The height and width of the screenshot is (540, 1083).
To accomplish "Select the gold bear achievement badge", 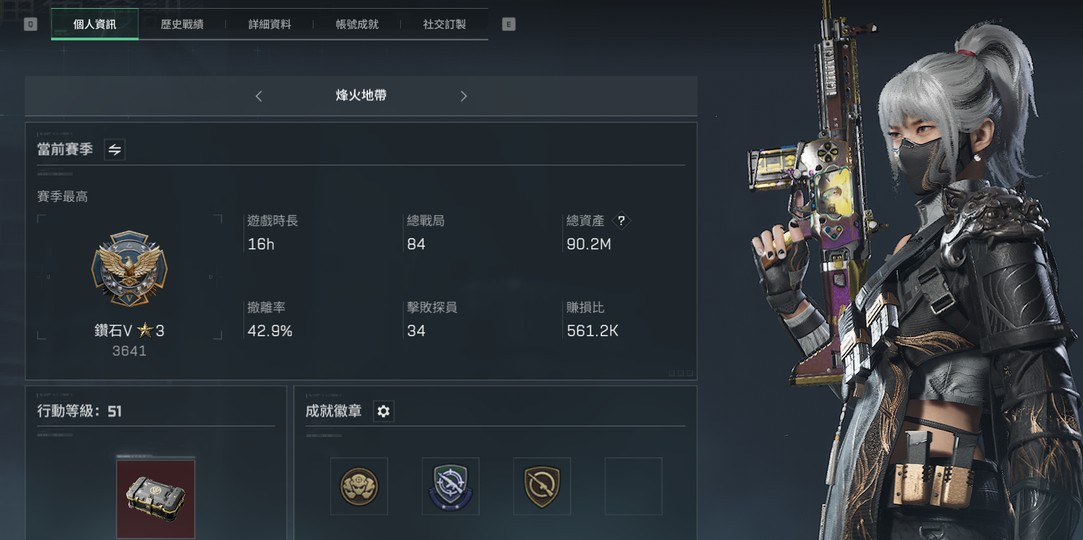I will [x=359, y=486].
